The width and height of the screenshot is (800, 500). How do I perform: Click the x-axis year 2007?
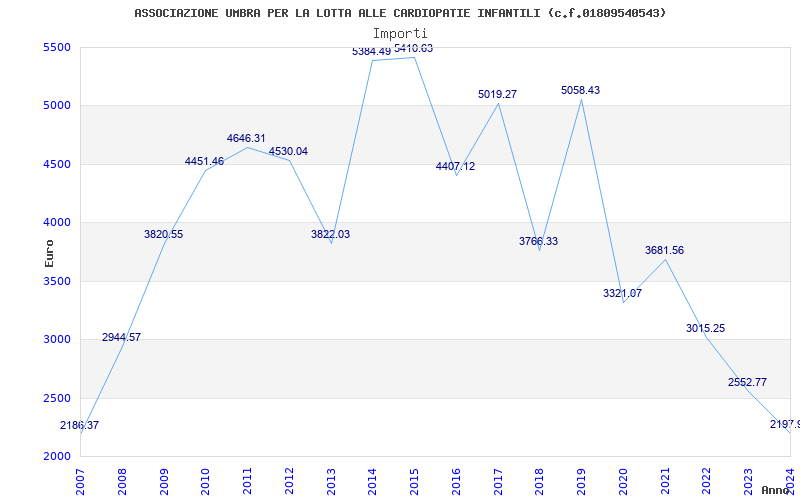81,482
